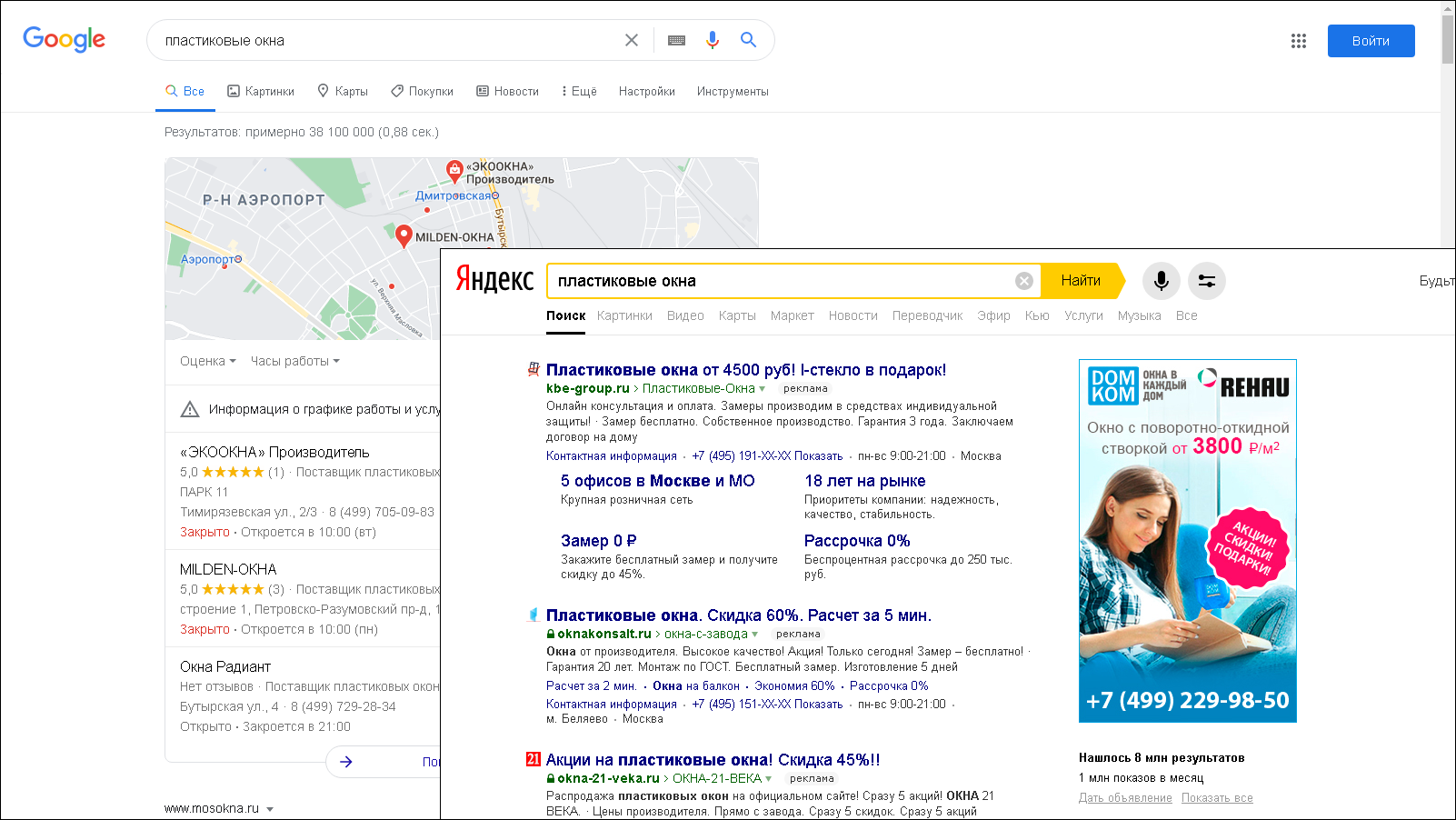The image size is (1456, 820).
Task: Expand the Ещё menu in Google
Action: pyautogui.click(x=579, y=91)
